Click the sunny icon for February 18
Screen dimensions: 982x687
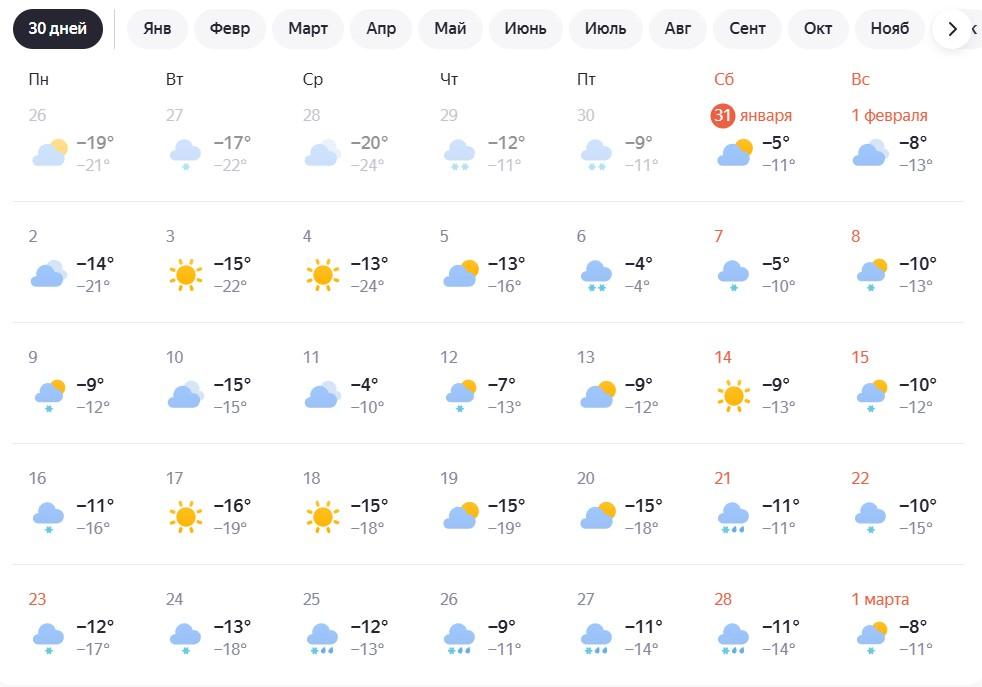322,516
